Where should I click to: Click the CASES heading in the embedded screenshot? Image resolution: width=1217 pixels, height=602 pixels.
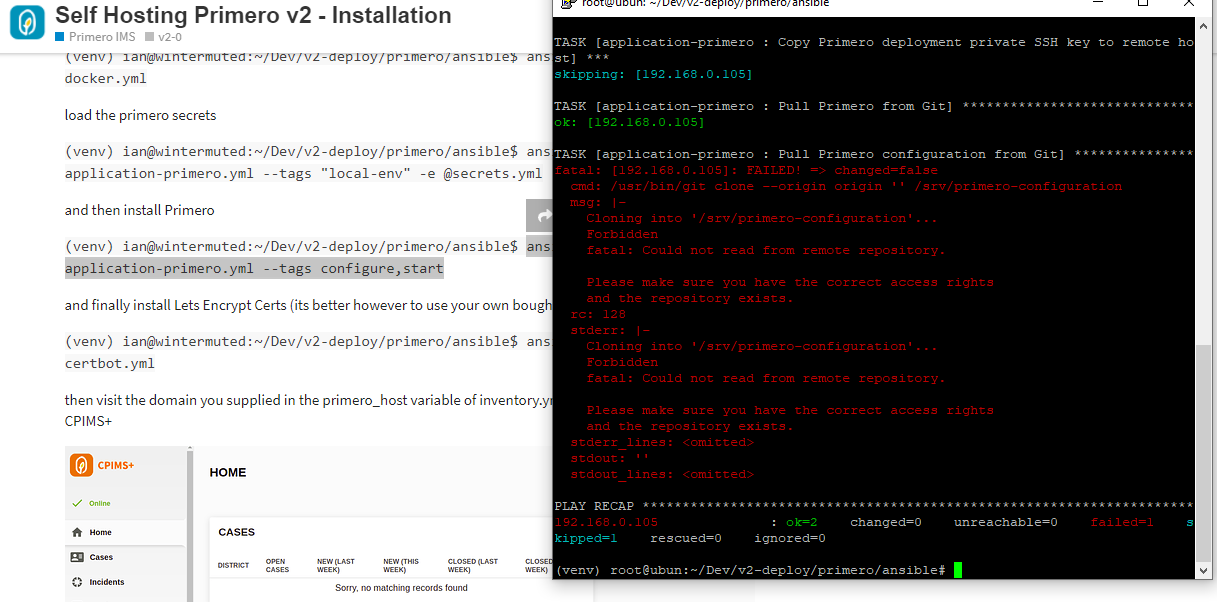click(237, 532)
